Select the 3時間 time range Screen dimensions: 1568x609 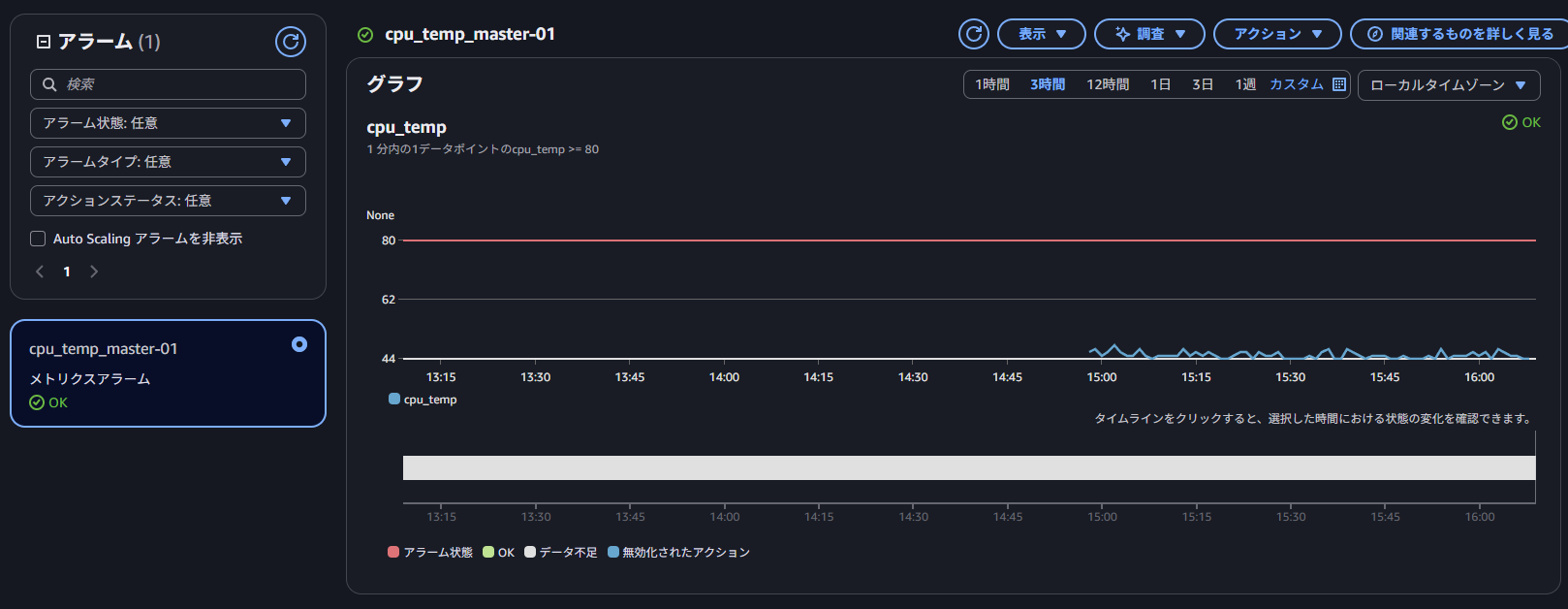click(1048, 84)
